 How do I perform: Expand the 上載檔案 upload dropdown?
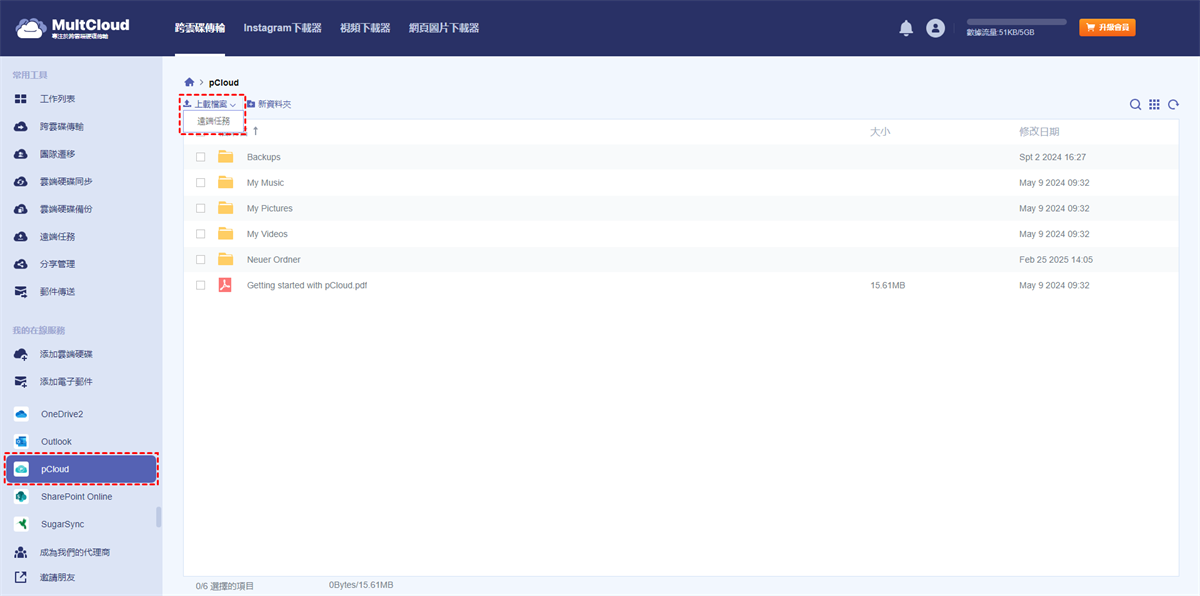click(210, 104)
